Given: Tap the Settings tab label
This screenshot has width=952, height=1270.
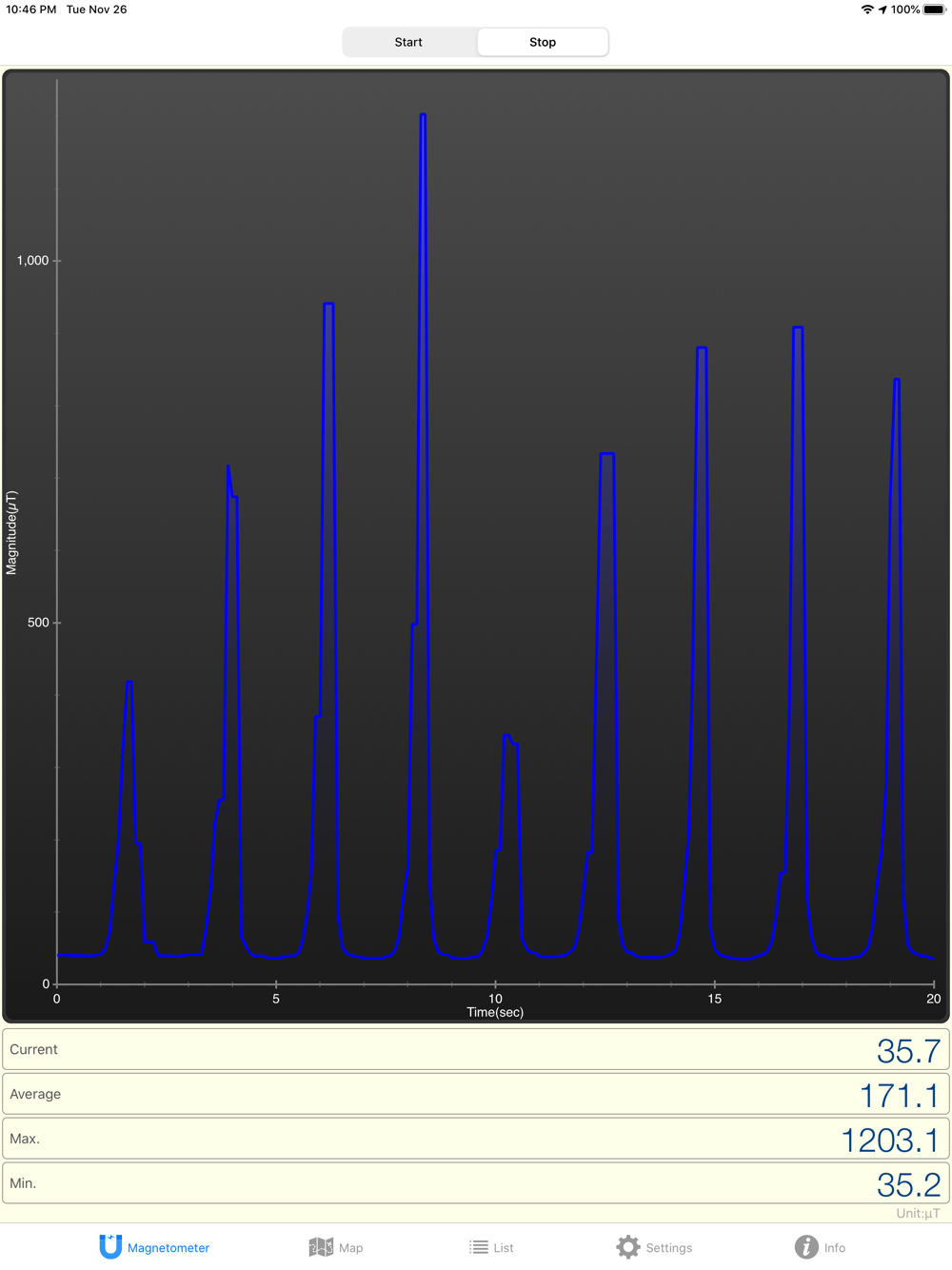Looking at the screenshot, I should point(669,1248).
